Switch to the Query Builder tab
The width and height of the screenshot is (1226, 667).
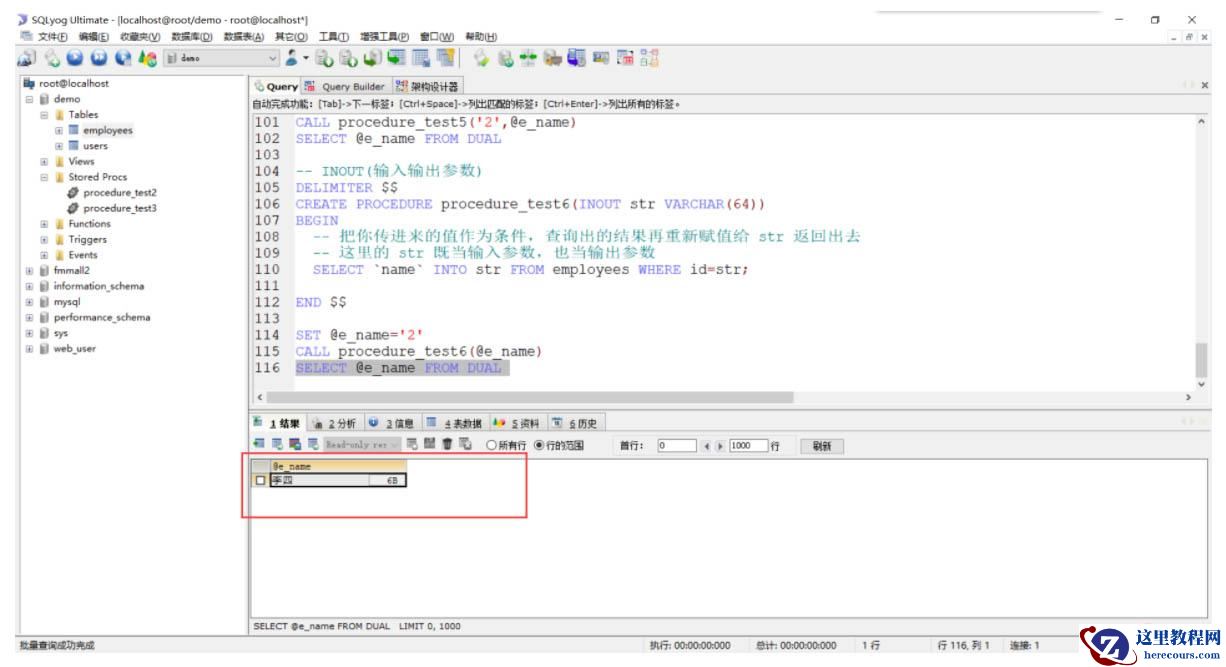tap(346, 87)
